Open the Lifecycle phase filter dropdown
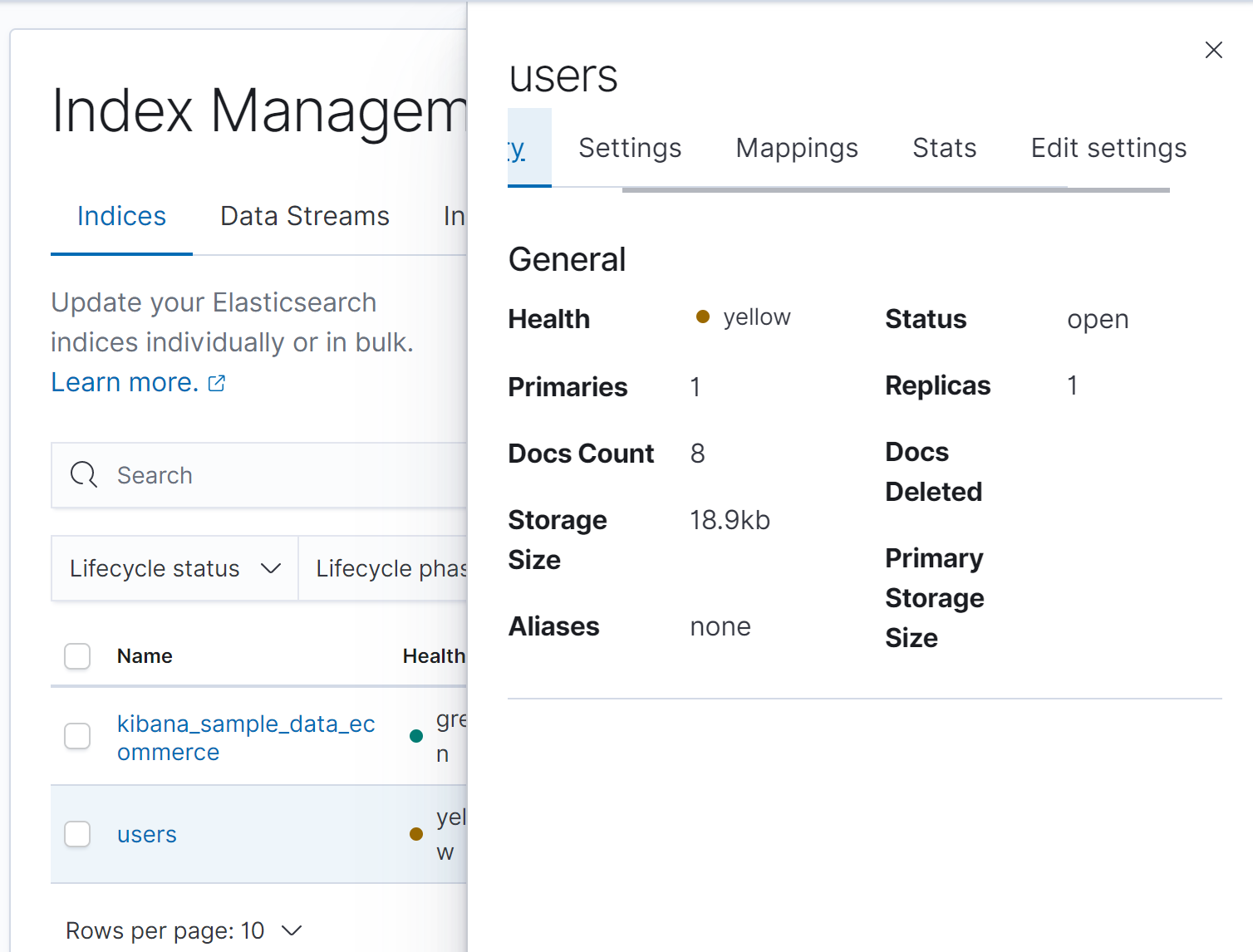This screenshot has height=952, width=1253. (386, 568)
